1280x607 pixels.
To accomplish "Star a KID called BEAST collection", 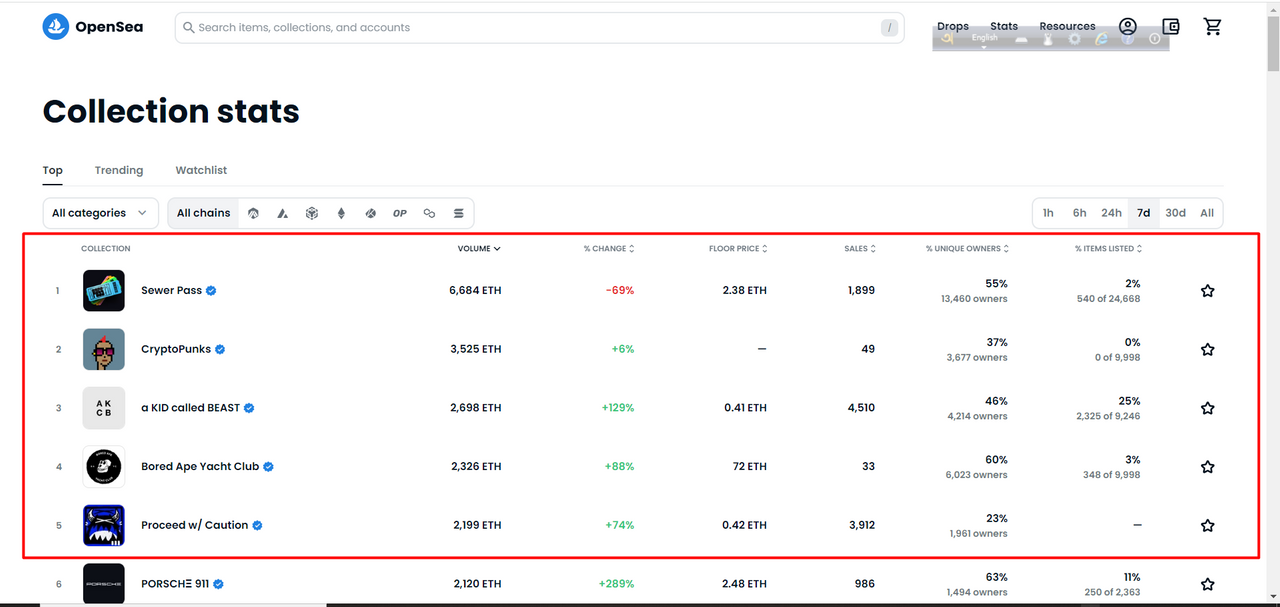I will pyautogui.click(x=1207, y=408).
